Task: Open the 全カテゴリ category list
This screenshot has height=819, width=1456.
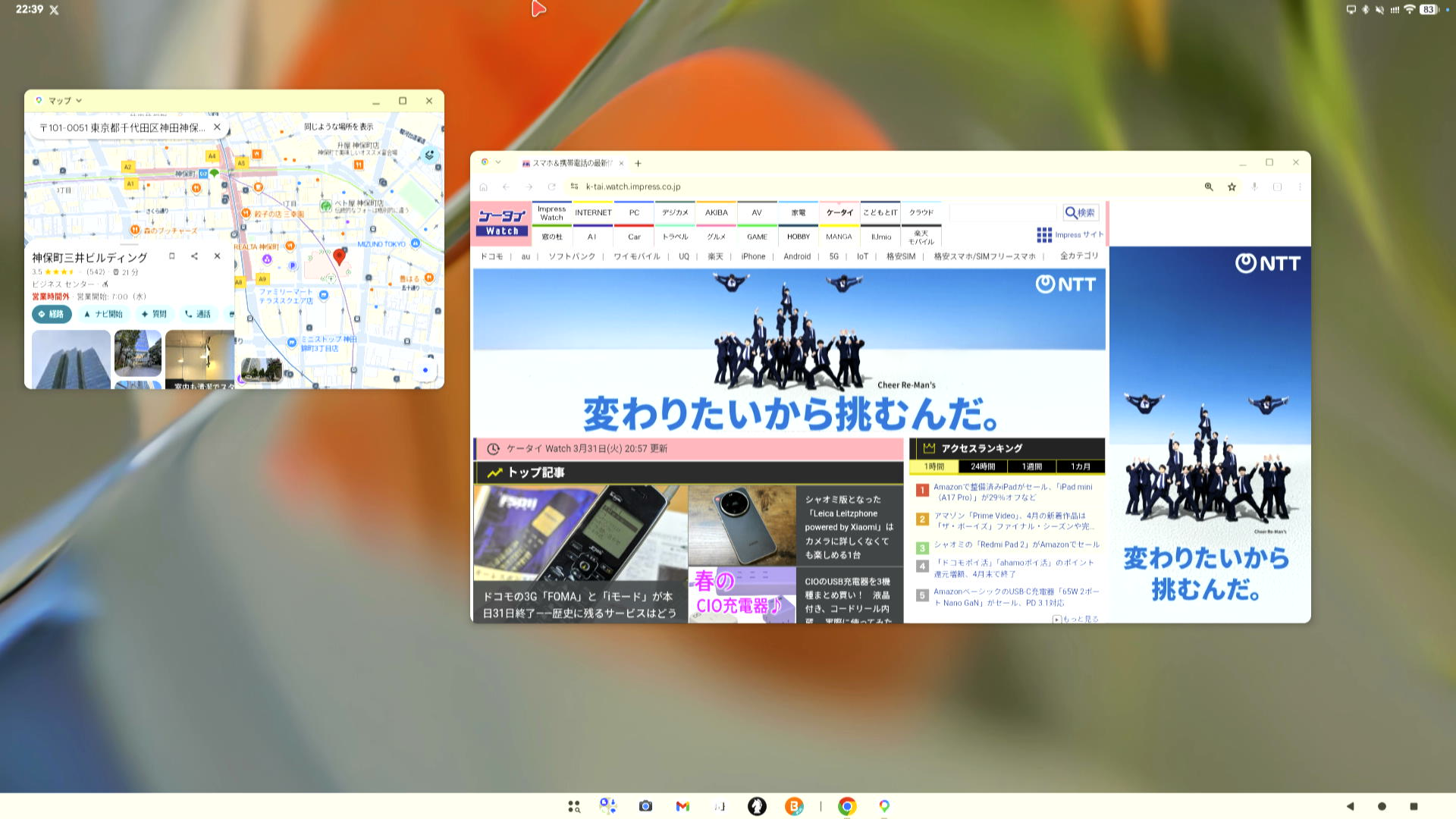Action: click(x=1078, y=256)
